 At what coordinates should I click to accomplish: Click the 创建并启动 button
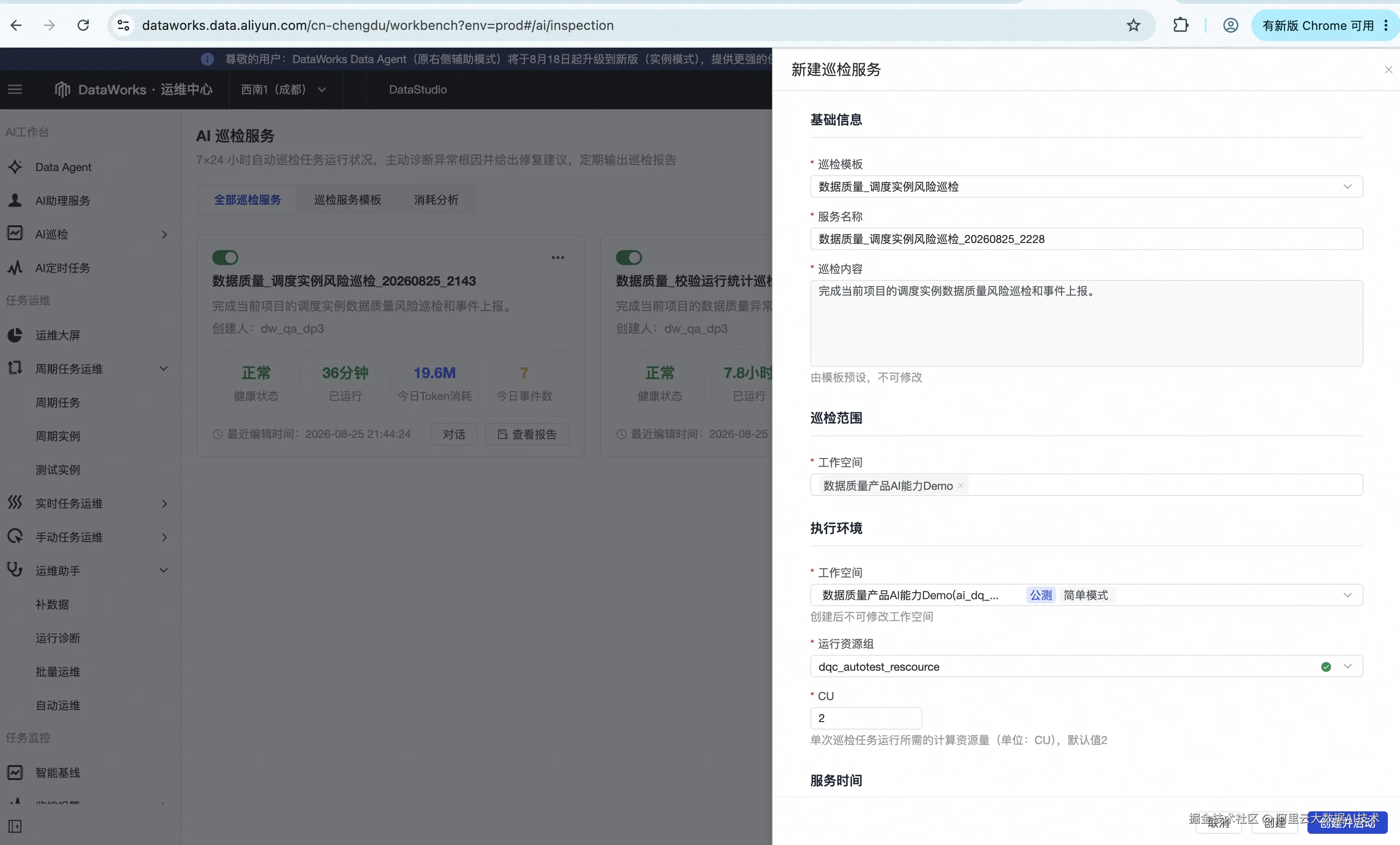tap(1347, 822)
